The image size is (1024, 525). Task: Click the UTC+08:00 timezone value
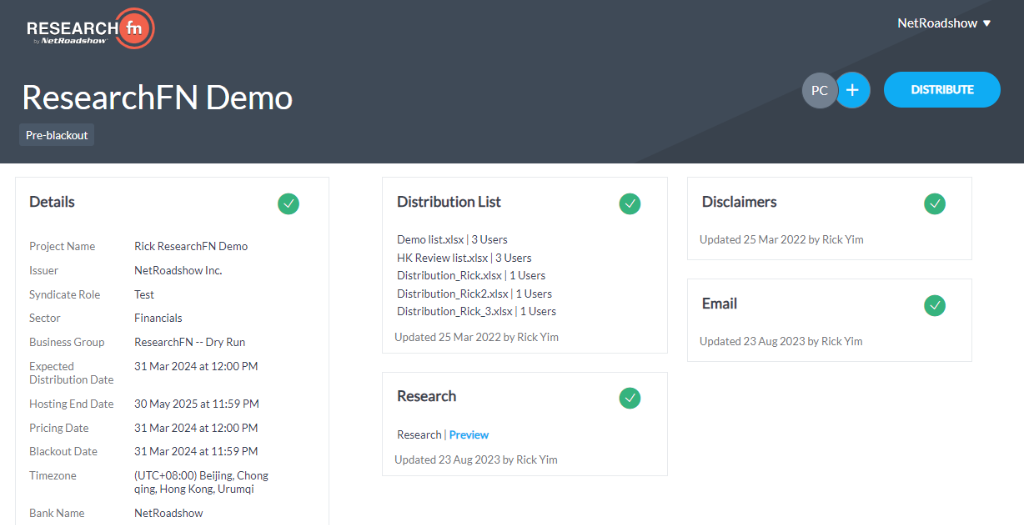point(201,483)
